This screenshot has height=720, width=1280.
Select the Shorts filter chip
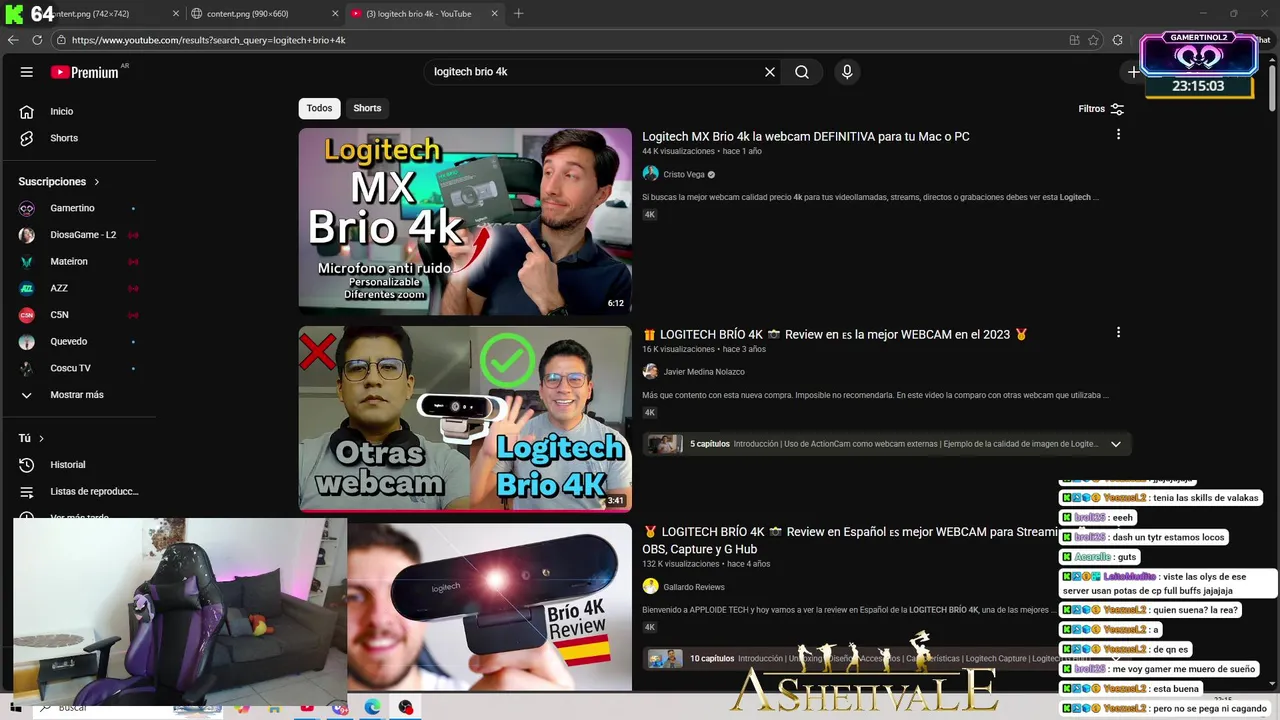point(367,108)
